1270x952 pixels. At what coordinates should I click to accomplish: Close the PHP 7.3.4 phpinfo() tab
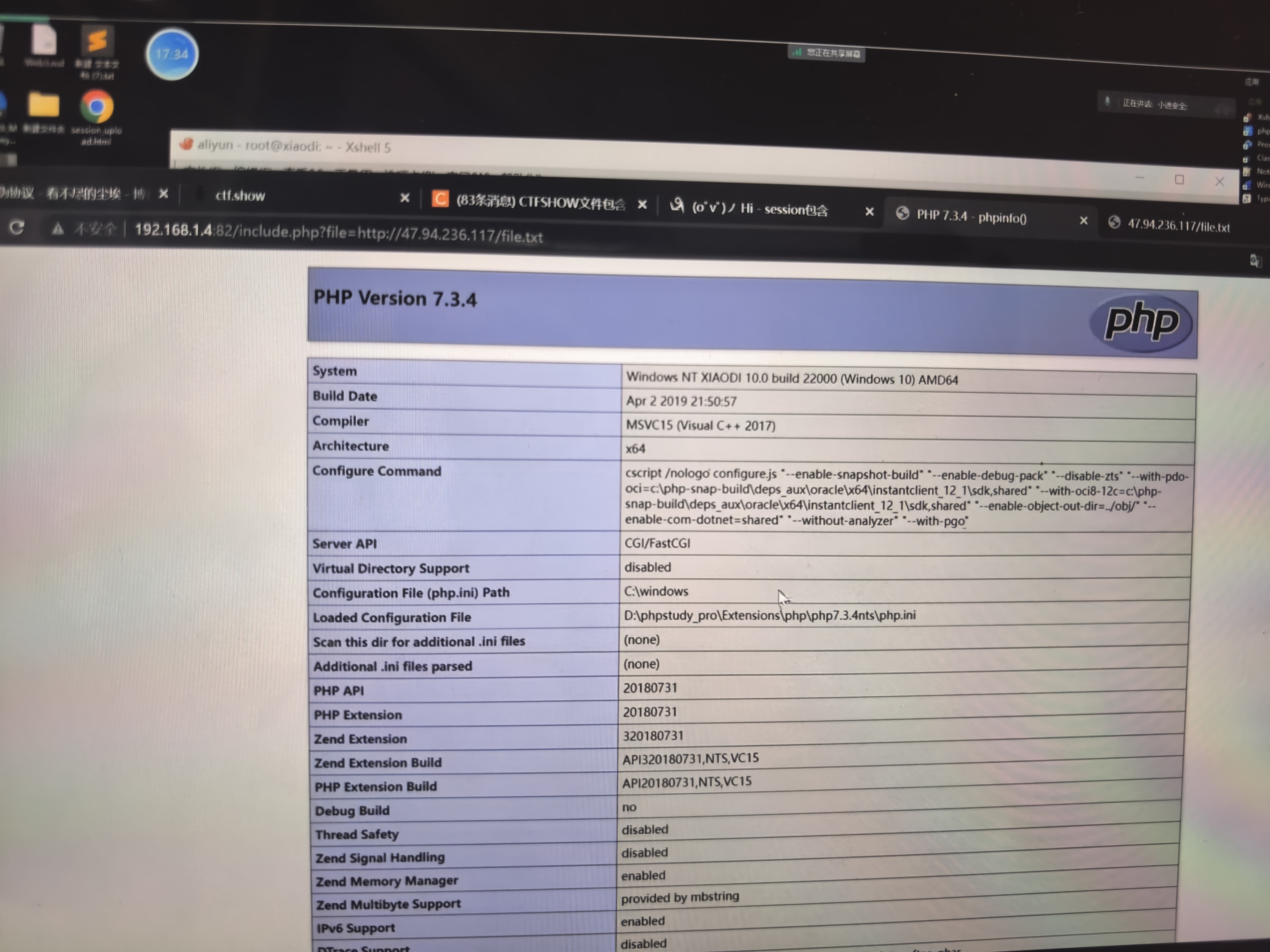[1083, 220]
